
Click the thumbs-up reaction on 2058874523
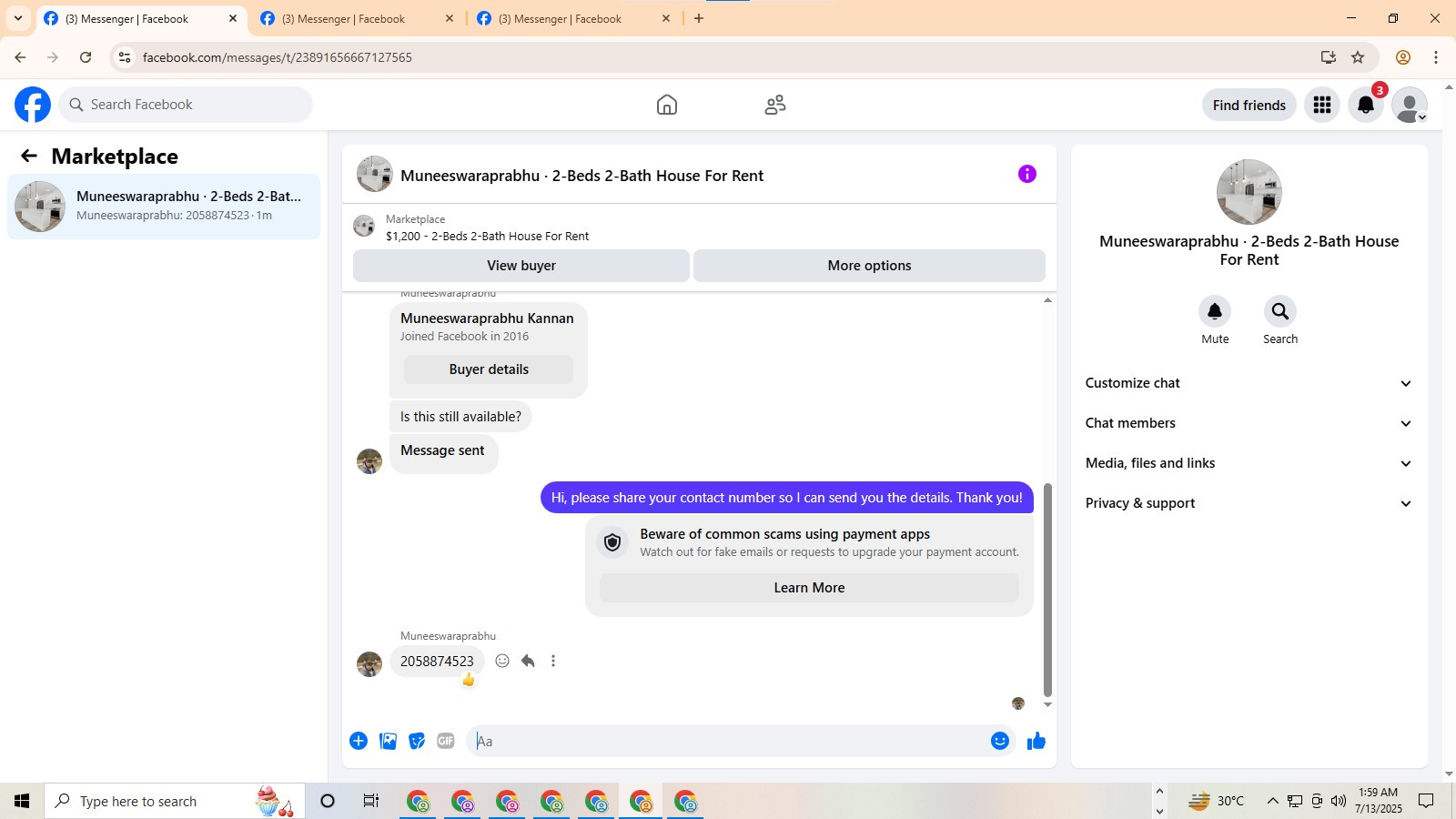pyautogui.click(x=469, y=680)
